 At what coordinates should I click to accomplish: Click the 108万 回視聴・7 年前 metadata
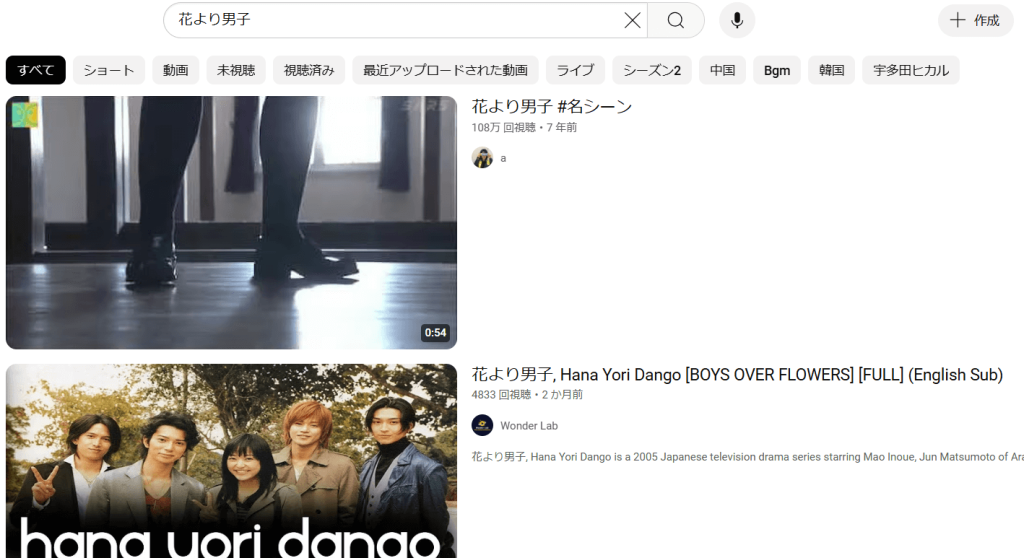click(524, 127)
